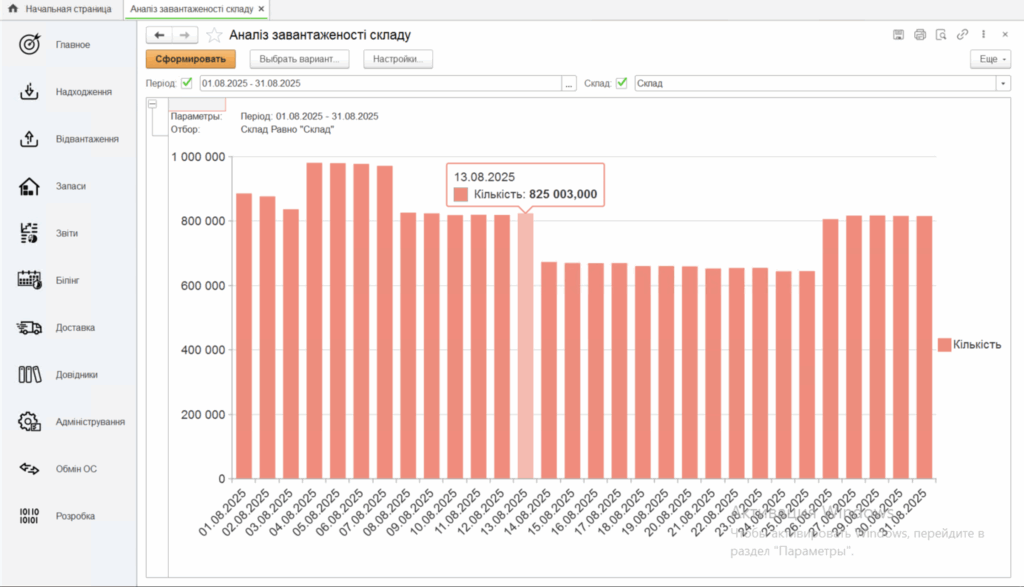1024x587 pixels.
Task: Add report to favorites with star icon
Action: pos(214,35)
